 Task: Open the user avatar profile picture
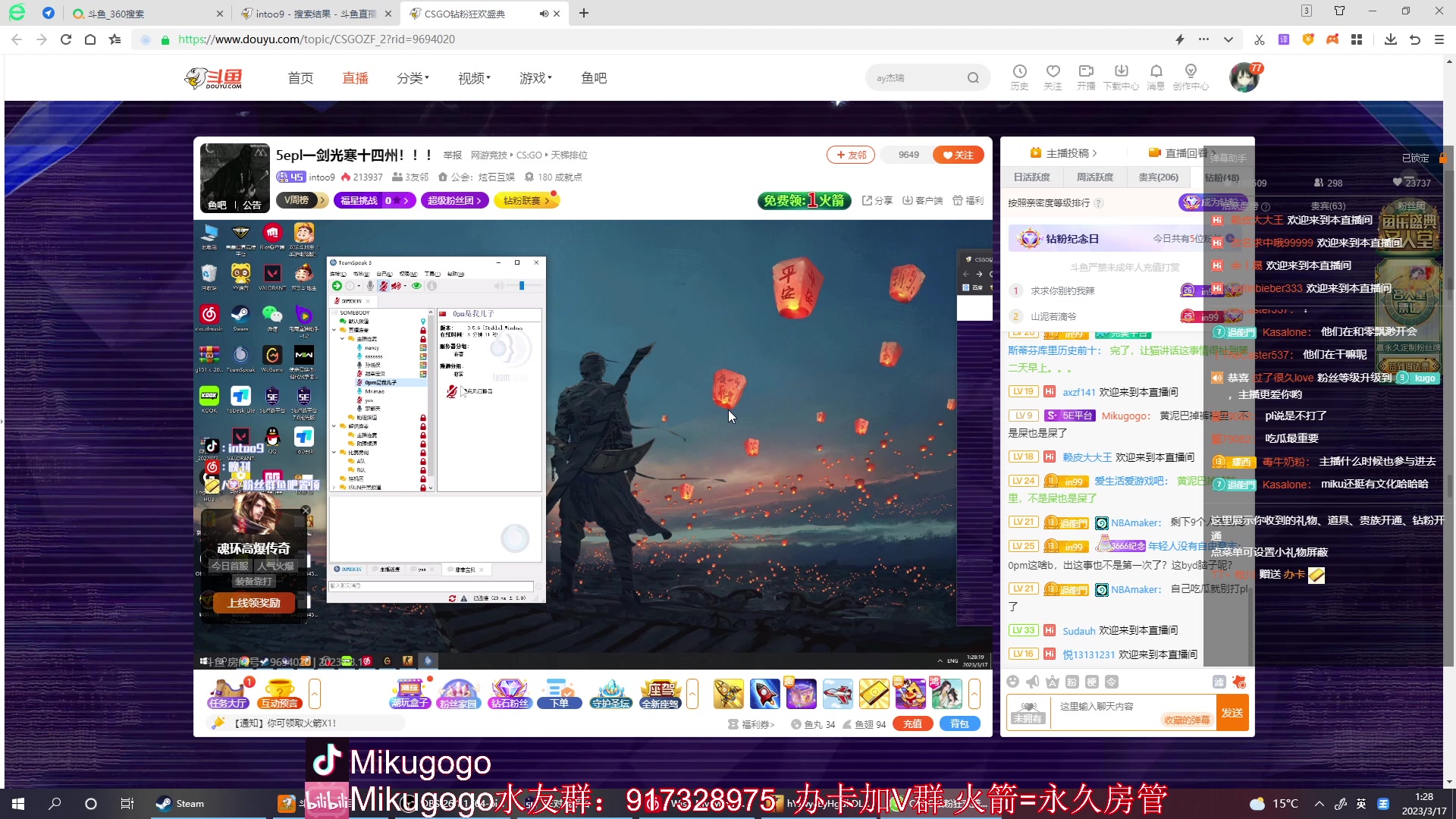pos(1244,77)
